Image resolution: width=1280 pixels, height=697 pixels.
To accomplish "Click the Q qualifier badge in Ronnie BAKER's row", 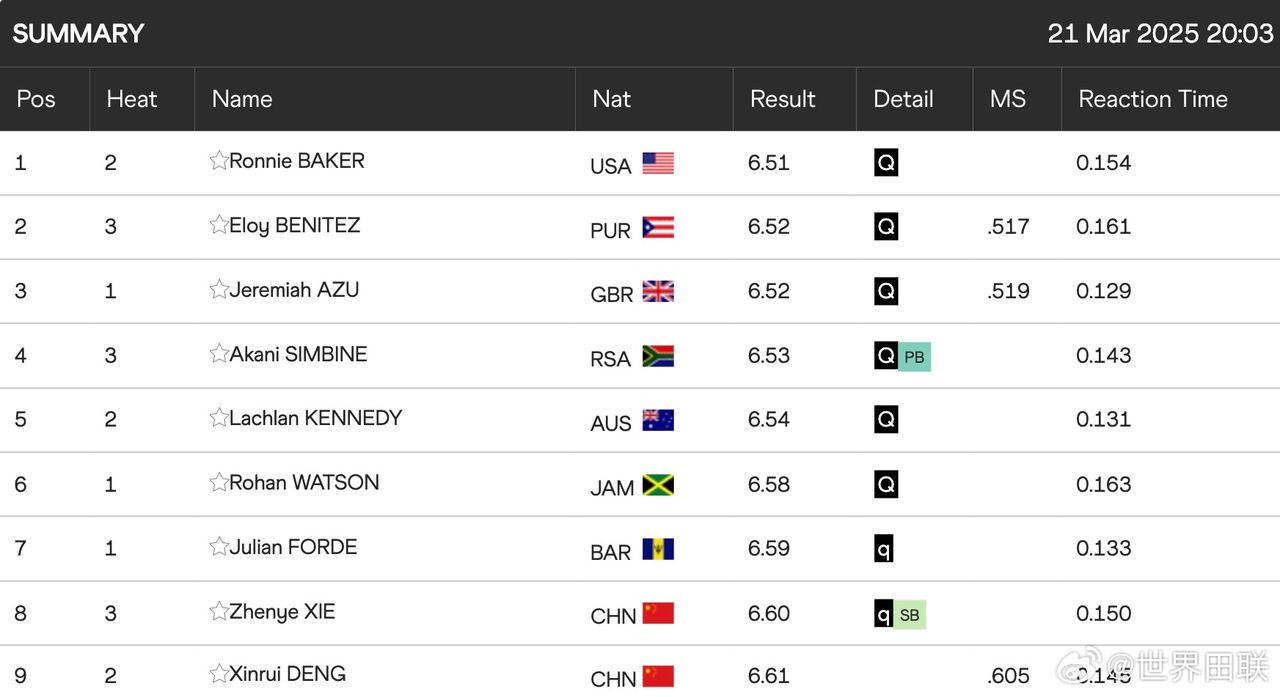I will (886, 163).
